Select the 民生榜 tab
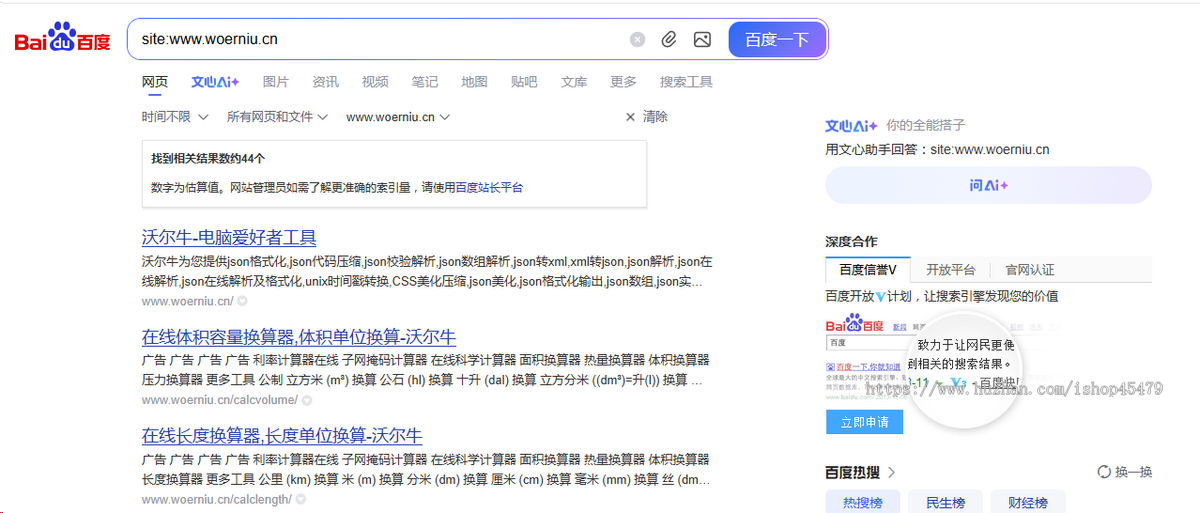This screenshot has height=513, width=1200. point(945,503)
